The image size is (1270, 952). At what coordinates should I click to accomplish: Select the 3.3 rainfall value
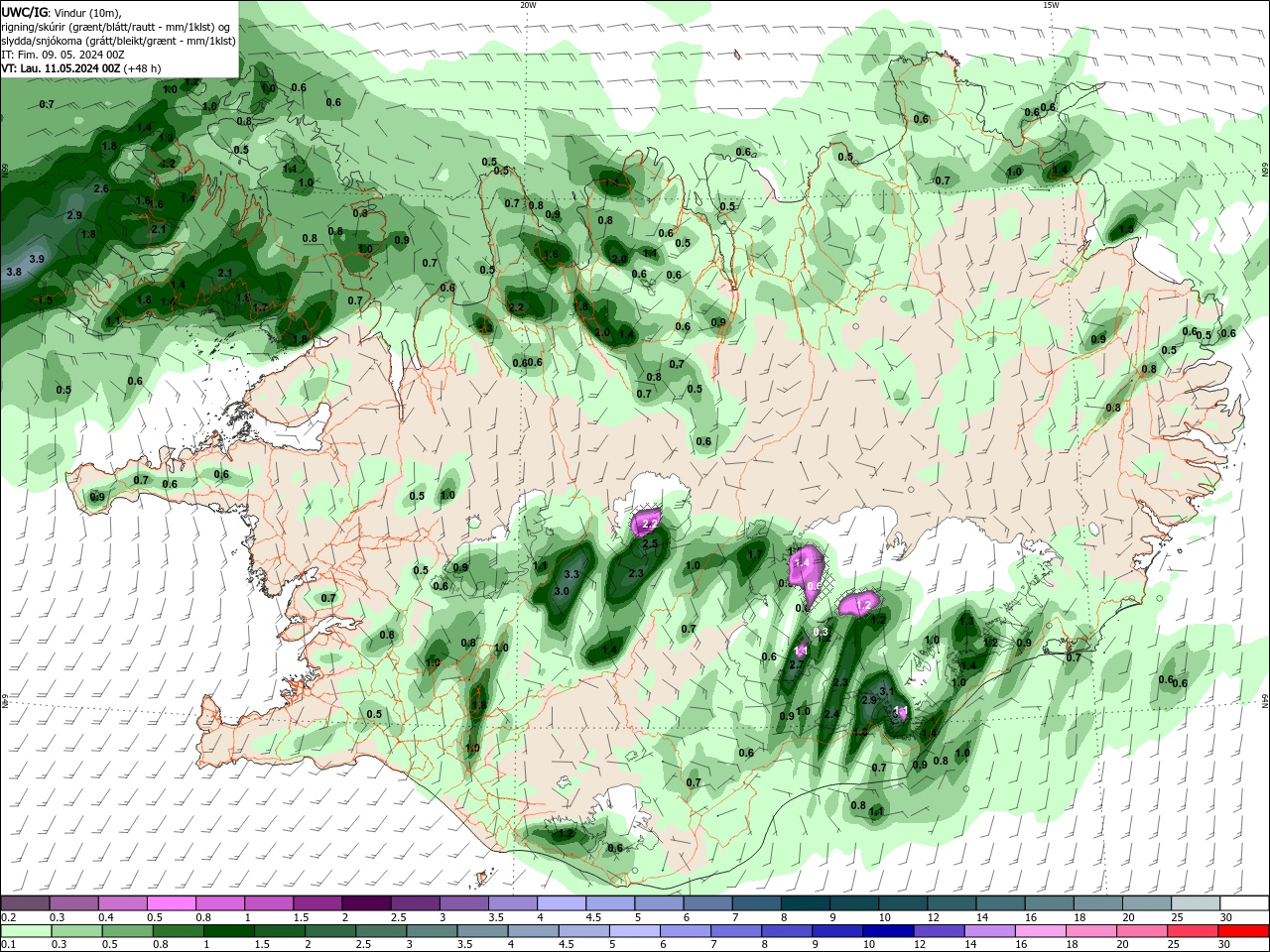point(571,574)
